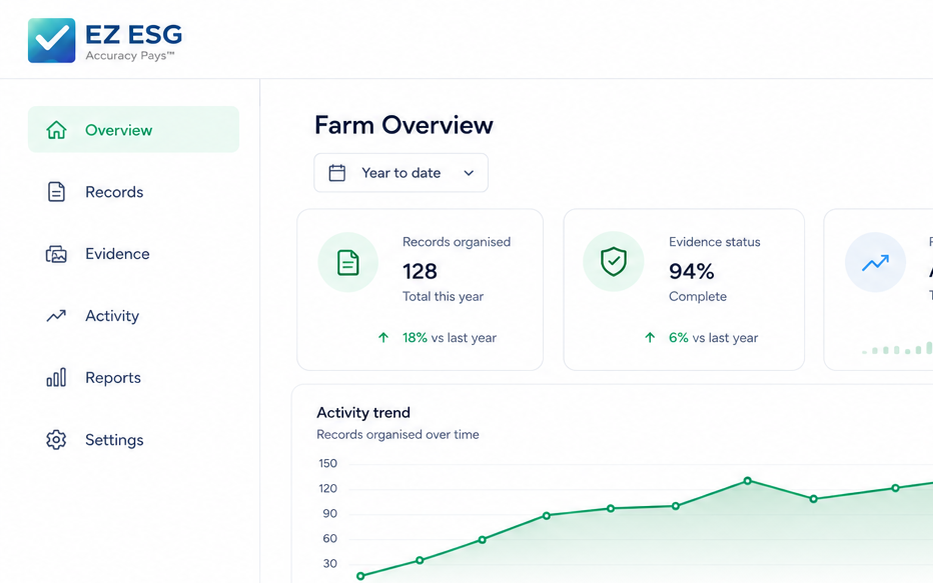The image size is (933, 583).
Task: Open the Overview menu item
Action: pyautogui.click(x=133, y=130)
